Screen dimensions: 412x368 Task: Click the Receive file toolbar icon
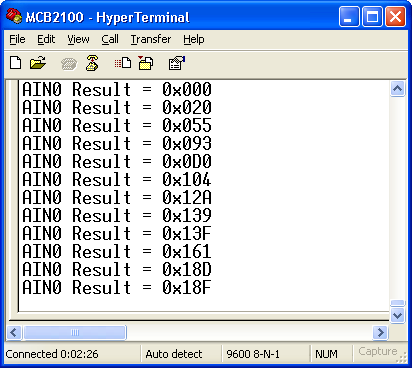click(x=146, y=63)
